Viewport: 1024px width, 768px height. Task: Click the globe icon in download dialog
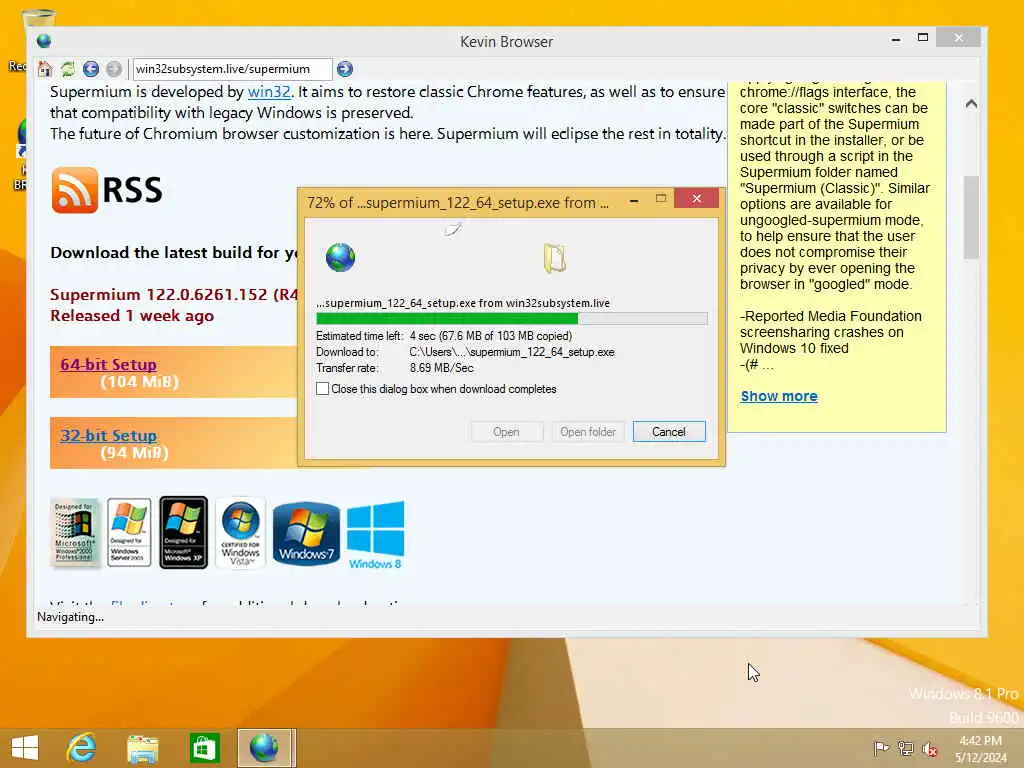click(340, 257)
